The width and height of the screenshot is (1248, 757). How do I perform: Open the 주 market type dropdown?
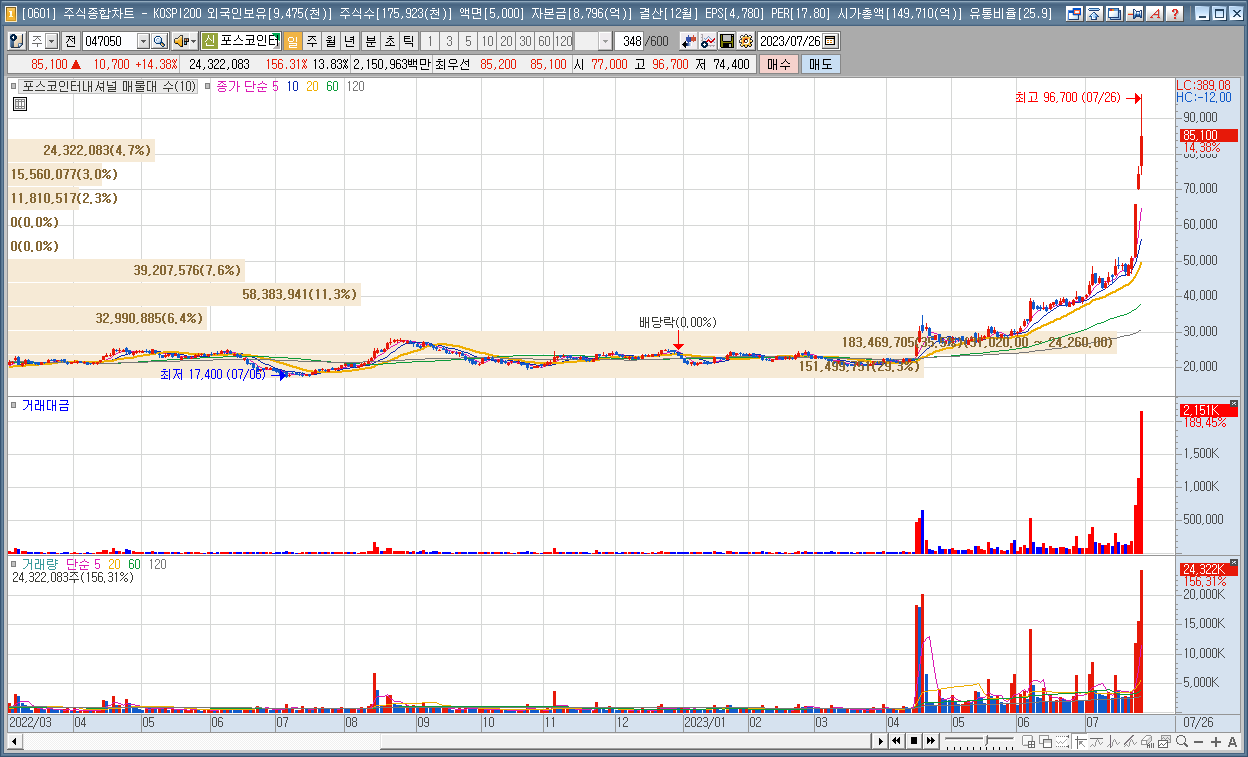click(x=51, y=41)
